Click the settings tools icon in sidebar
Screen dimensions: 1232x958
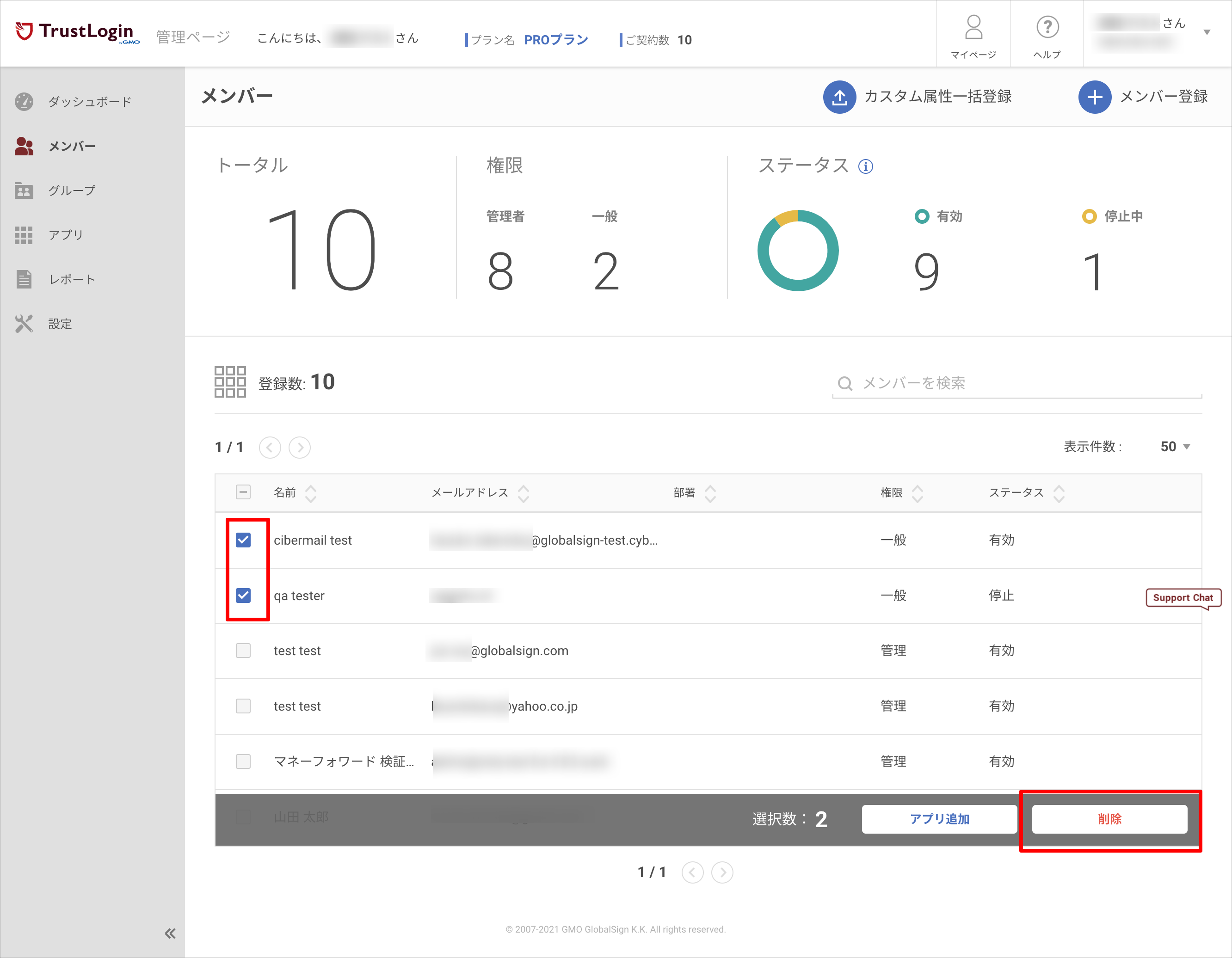click(24, 324)
